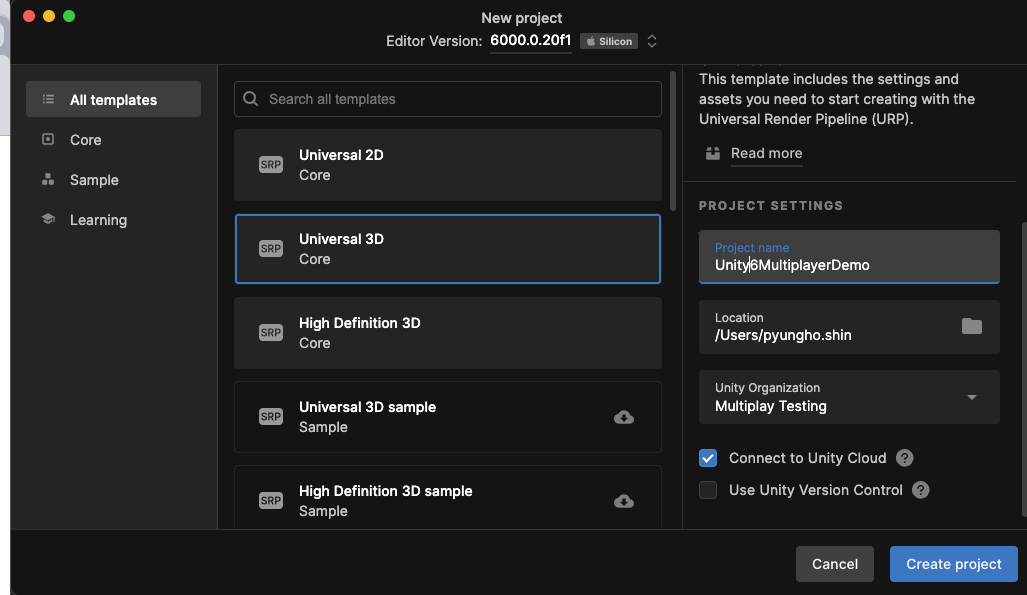Click the Create project button
The width and height of the screenshot is (1027, 595).
coord(954,564)
